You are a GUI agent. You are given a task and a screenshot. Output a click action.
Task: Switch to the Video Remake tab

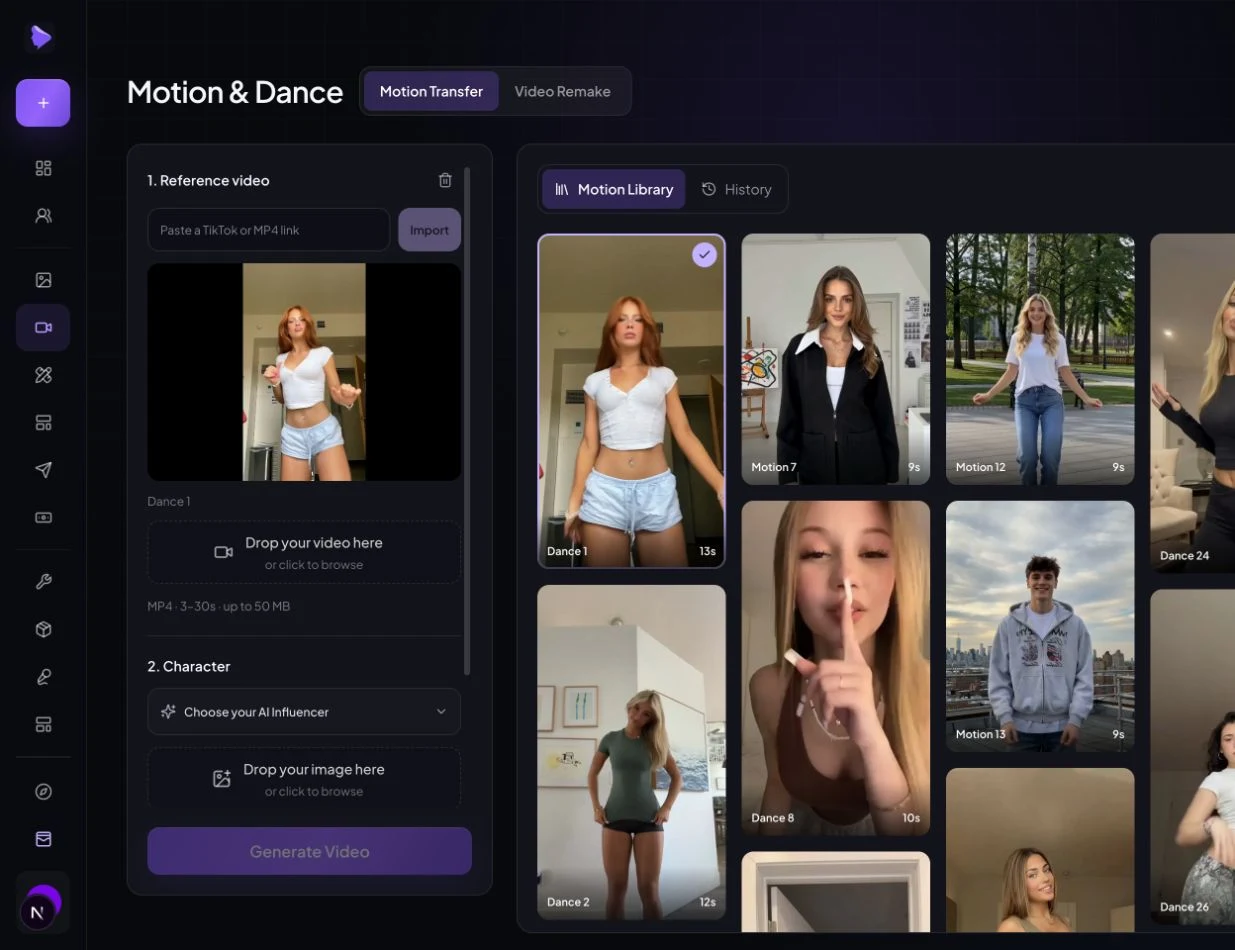[562, 91]
